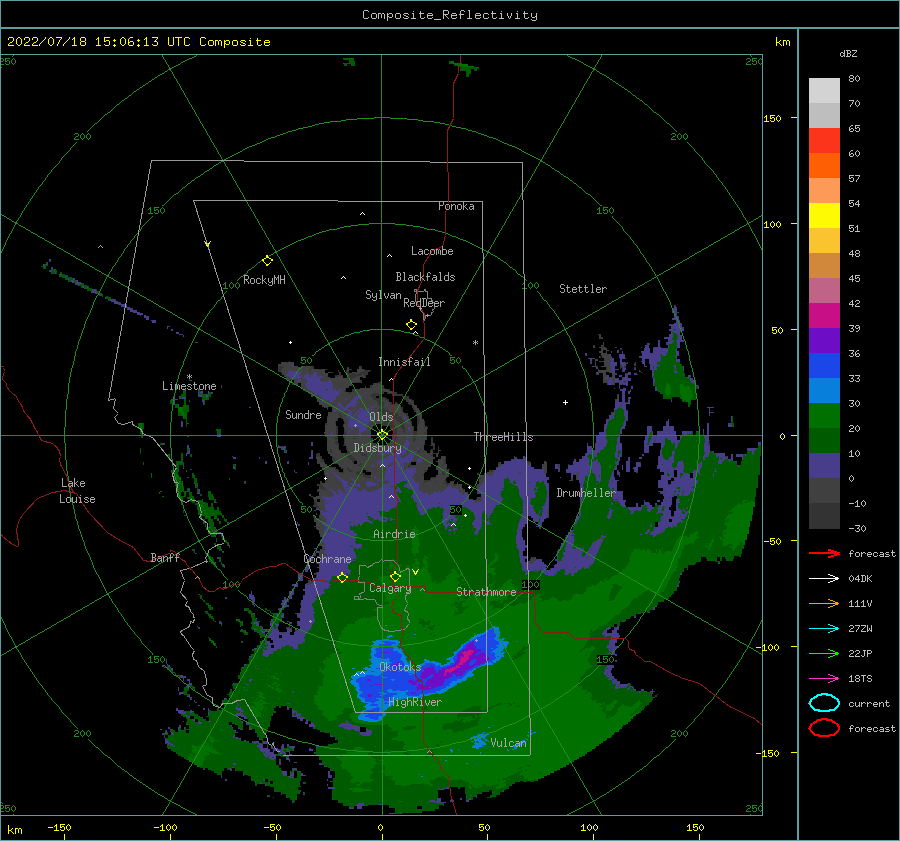The image size is (900, 841).
Task: Click yellow diamond marker near Cochrane
Action: pyautogui.click(x=342, y=578)
